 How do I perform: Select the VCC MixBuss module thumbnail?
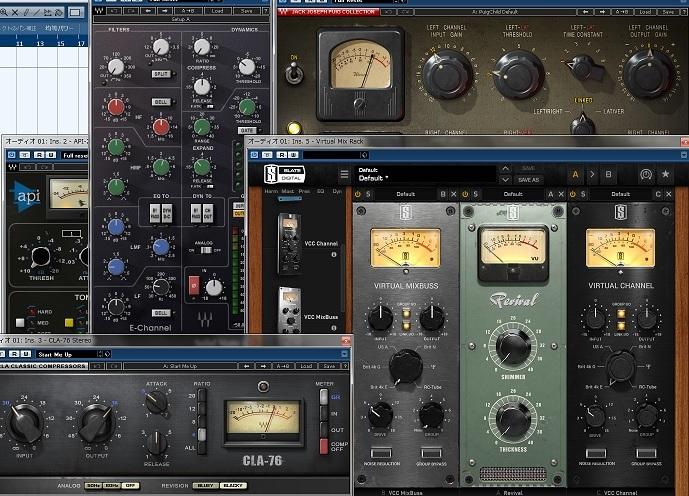pyautogui.click(x=290, y=310)
